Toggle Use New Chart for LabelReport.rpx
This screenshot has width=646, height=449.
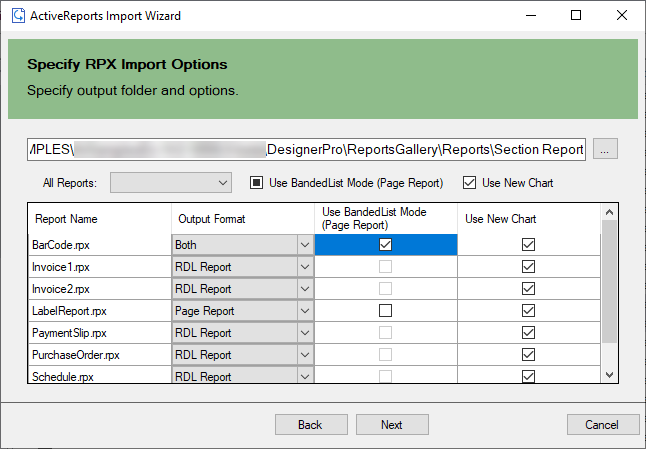pos(528,311)
